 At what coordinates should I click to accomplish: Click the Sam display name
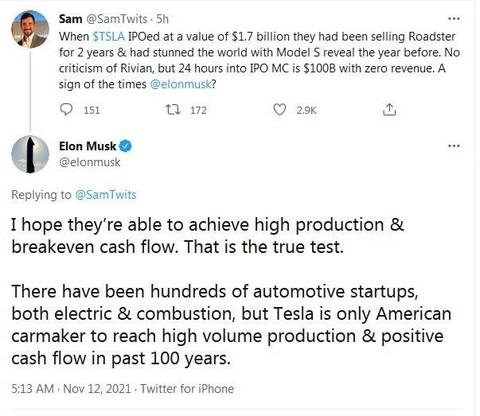[70, 19]
